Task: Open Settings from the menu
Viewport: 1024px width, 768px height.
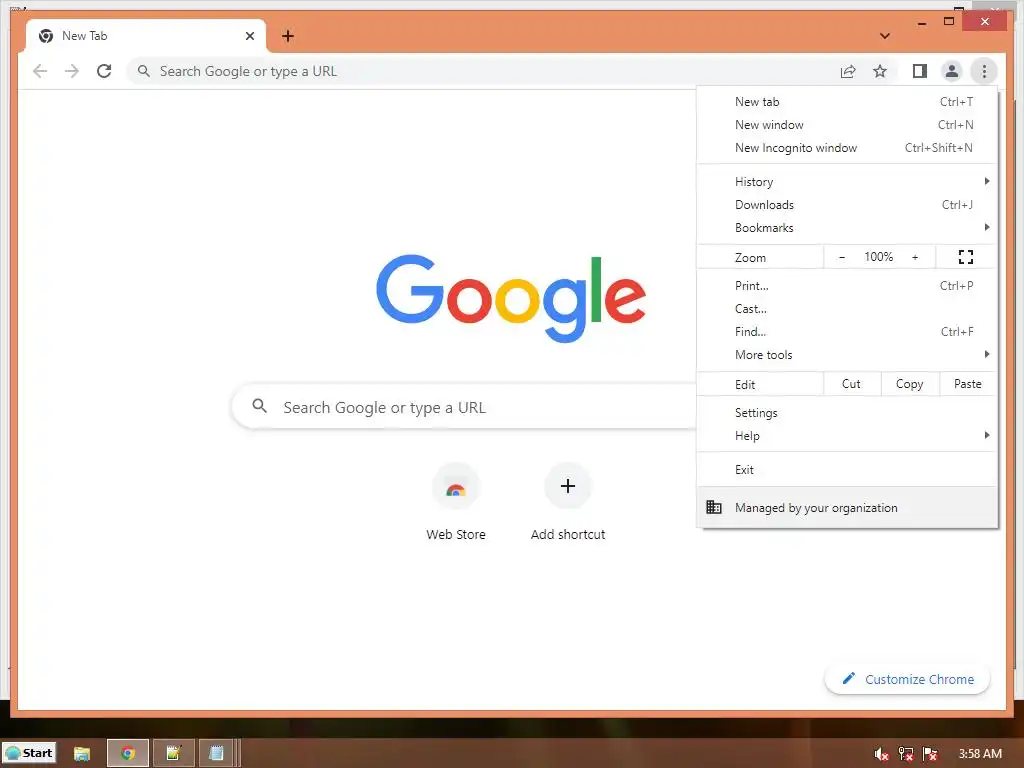Action: tap(847, 413)
